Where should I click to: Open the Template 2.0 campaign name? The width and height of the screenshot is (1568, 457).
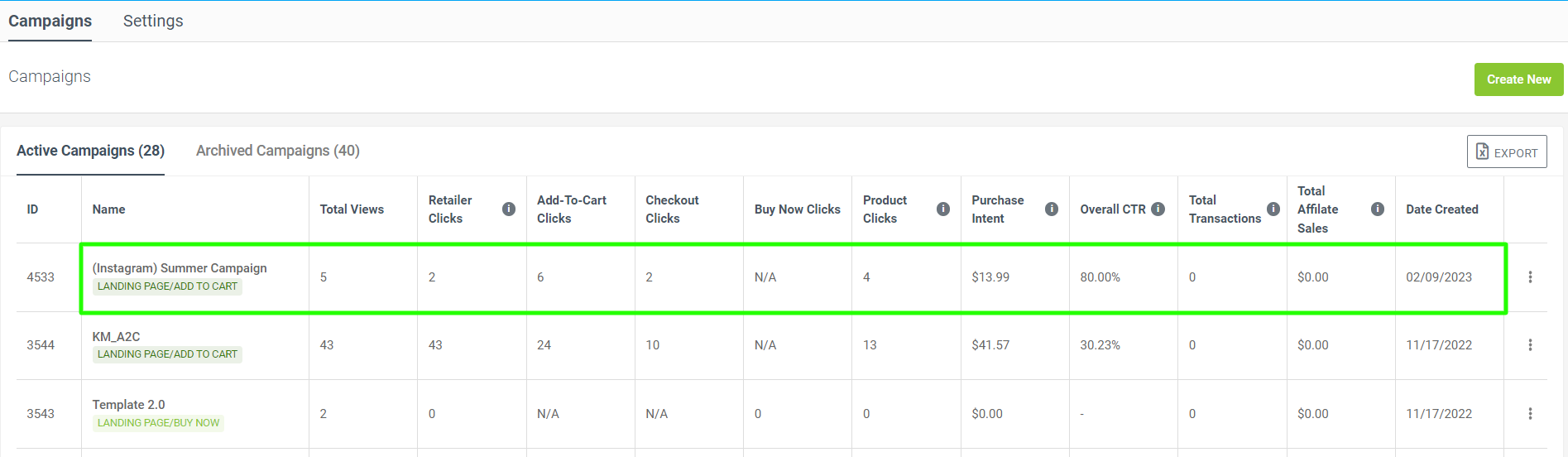pos(128,405)
